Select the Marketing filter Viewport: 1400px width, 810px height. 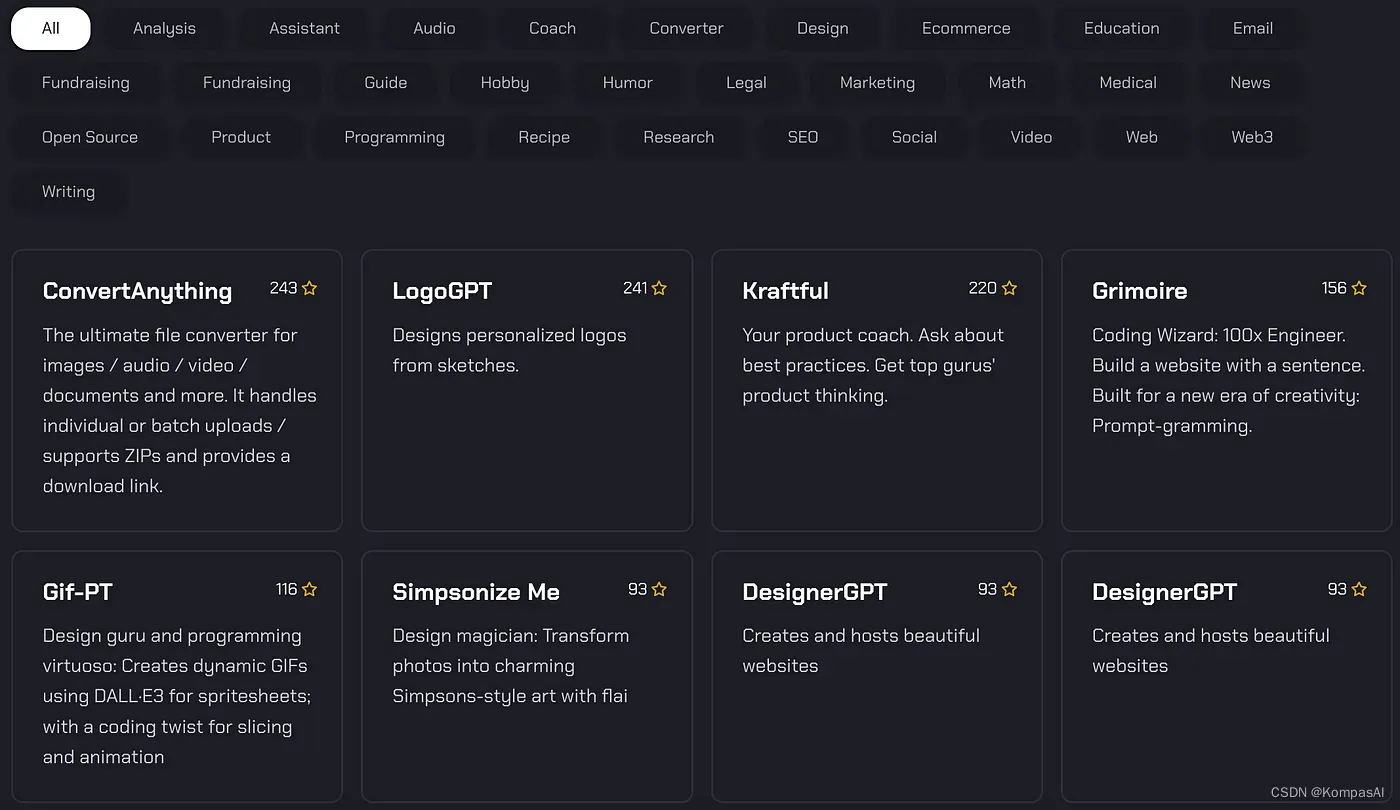point(878,83)
